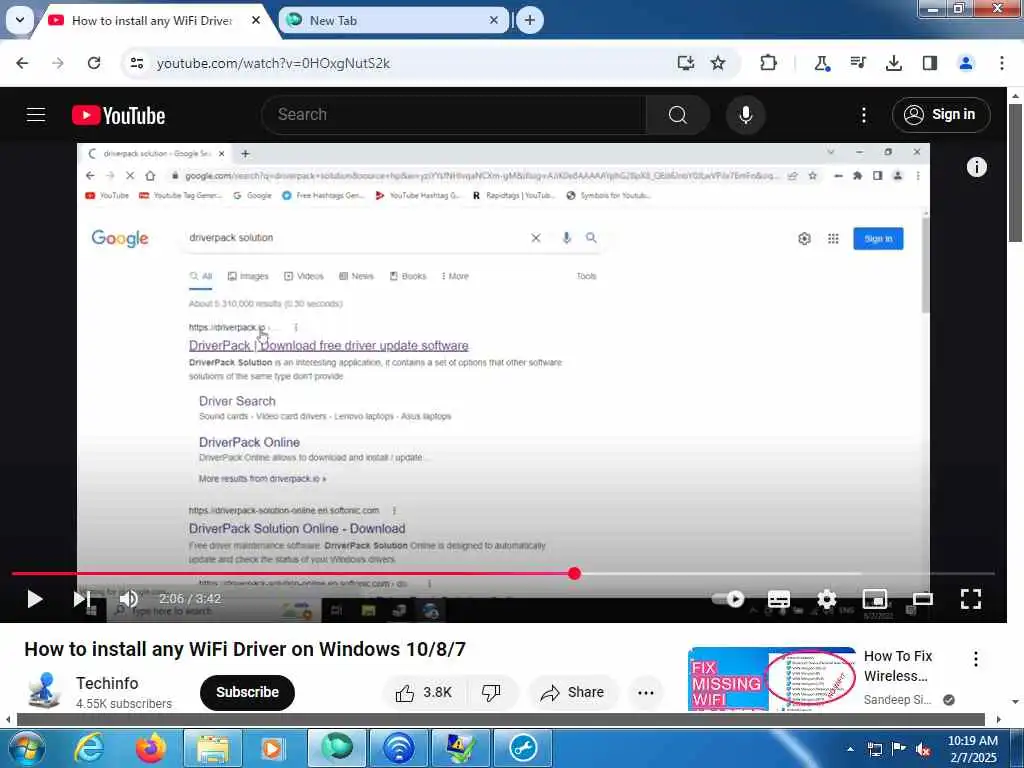Viewport: 1024px width, 768px height.
Task: Click the Sign in button
Action: click(940, 115)
